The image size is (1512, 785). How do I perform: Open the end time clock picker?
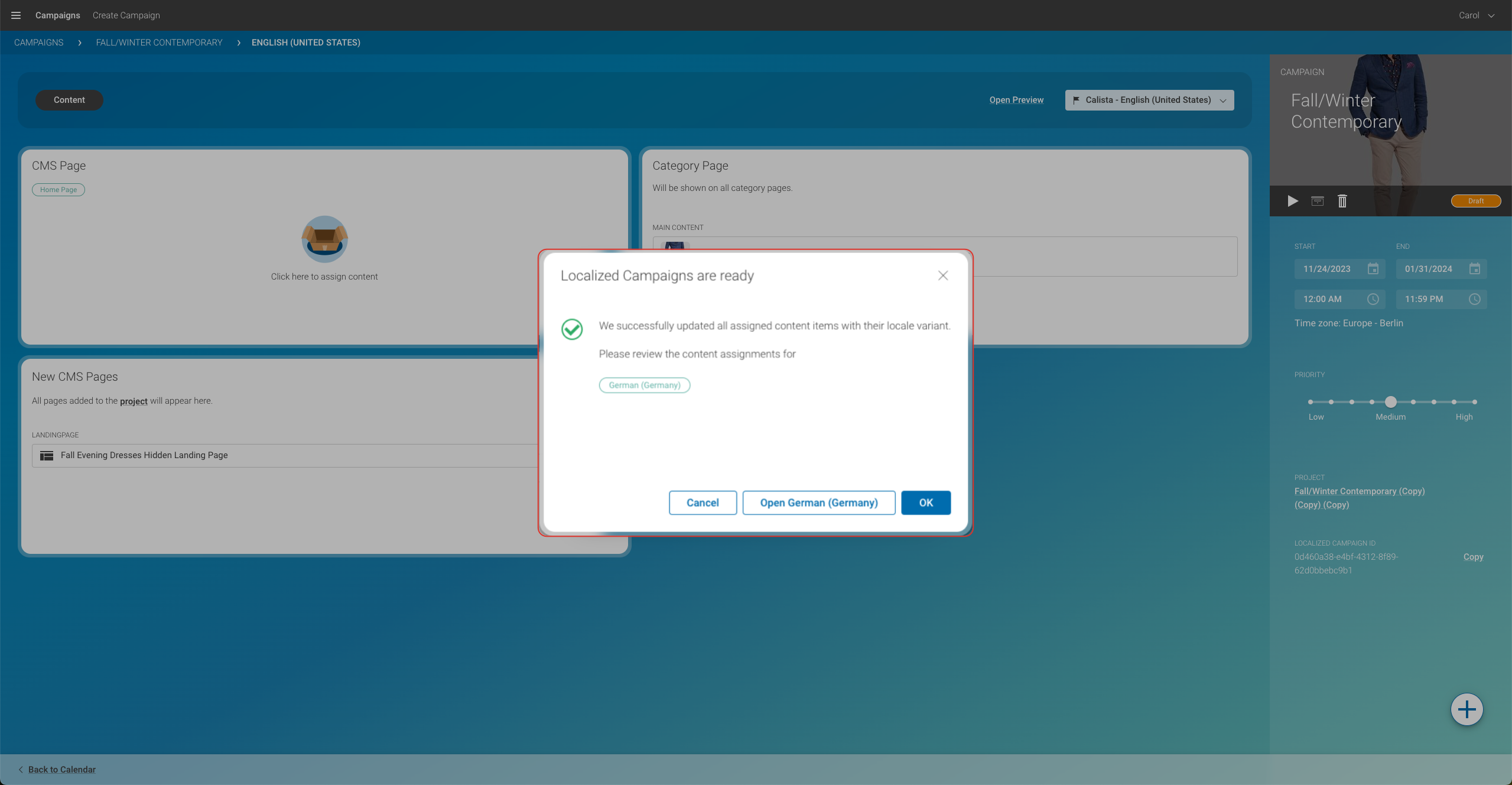[x=1474, y=299]
